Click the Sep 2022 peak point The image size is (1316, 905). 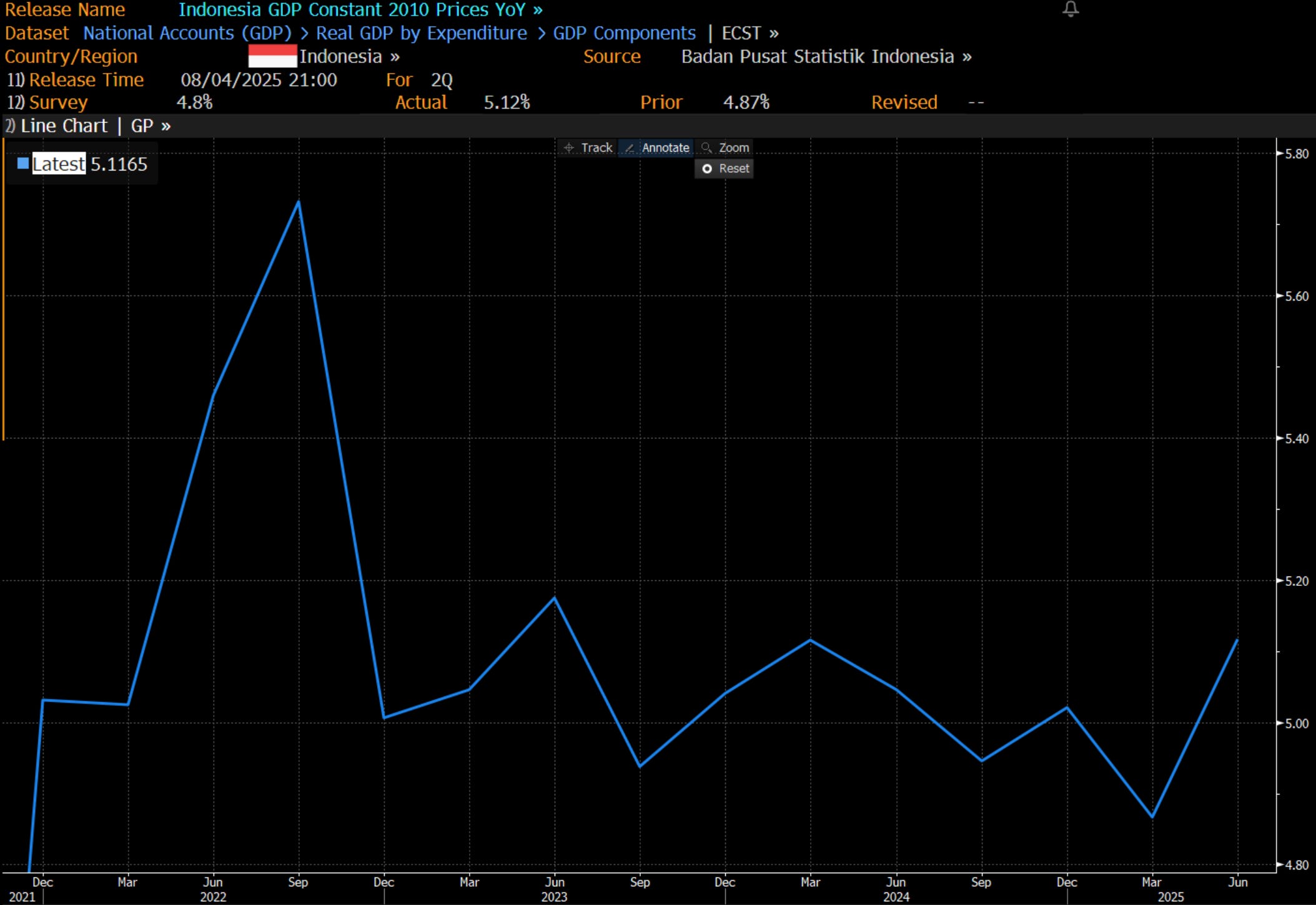pos(299,202)
